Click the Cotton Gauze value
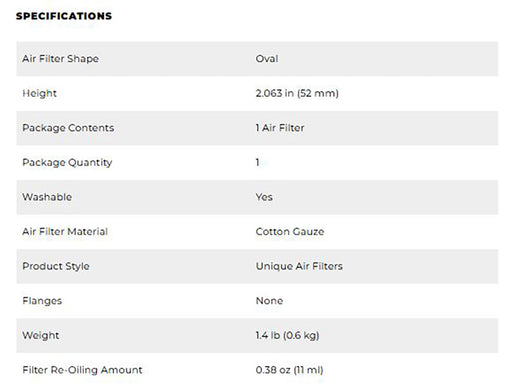Screen dimensions: 512x384 tap(290, 232)
